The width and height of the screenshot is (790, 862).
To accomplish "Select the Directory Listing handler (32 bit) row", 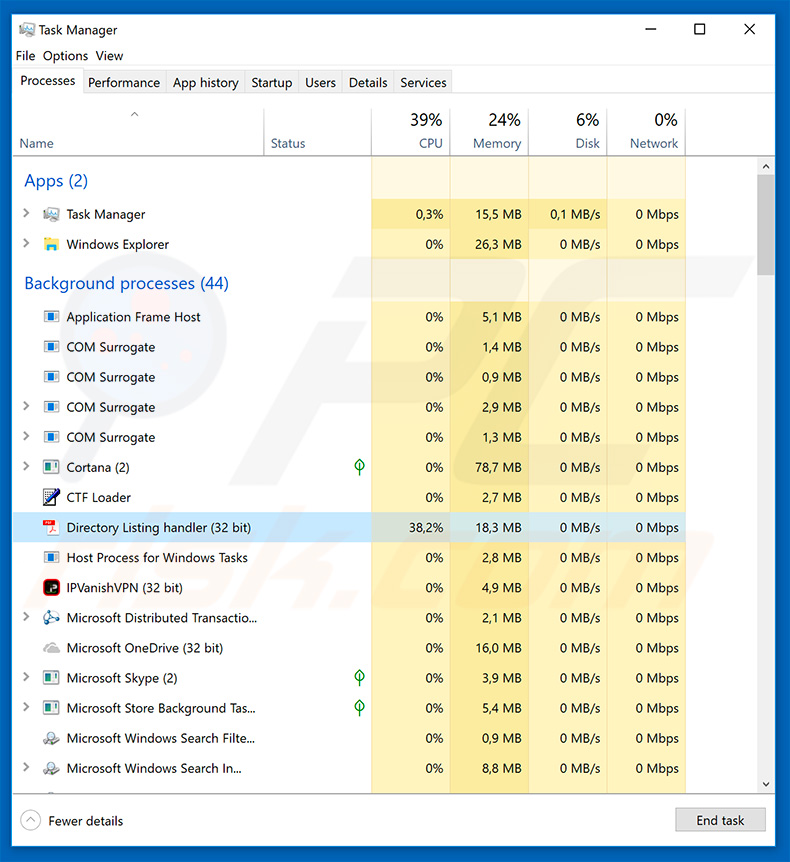I will tap(349, 527).
